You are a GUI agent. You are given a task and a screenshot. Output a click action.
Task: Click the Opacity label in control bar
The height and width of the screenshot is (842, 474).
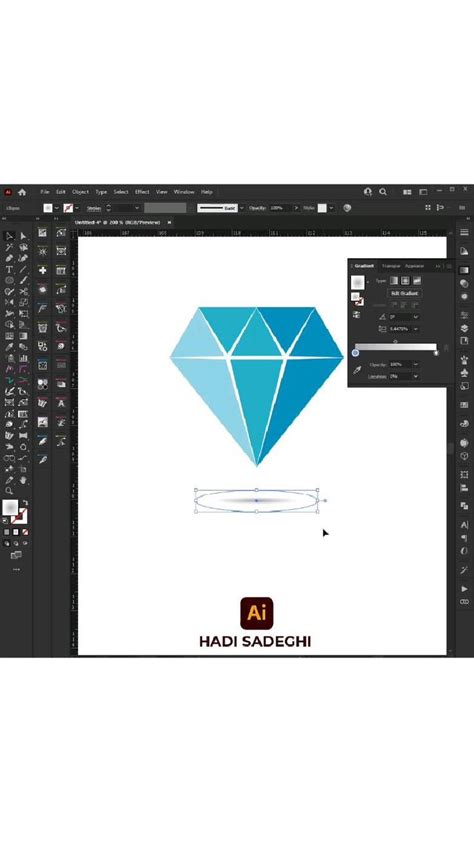tap(257, 208)
